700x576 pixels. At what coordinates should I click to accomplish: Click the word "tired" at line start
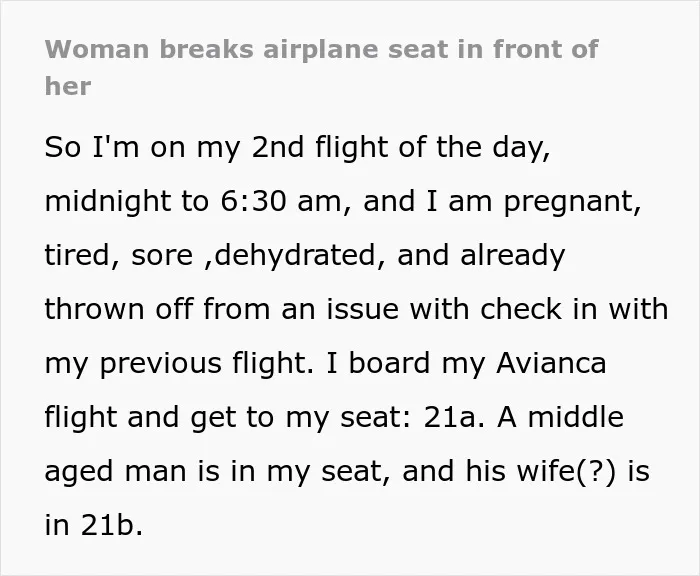[x=75, y=255]
